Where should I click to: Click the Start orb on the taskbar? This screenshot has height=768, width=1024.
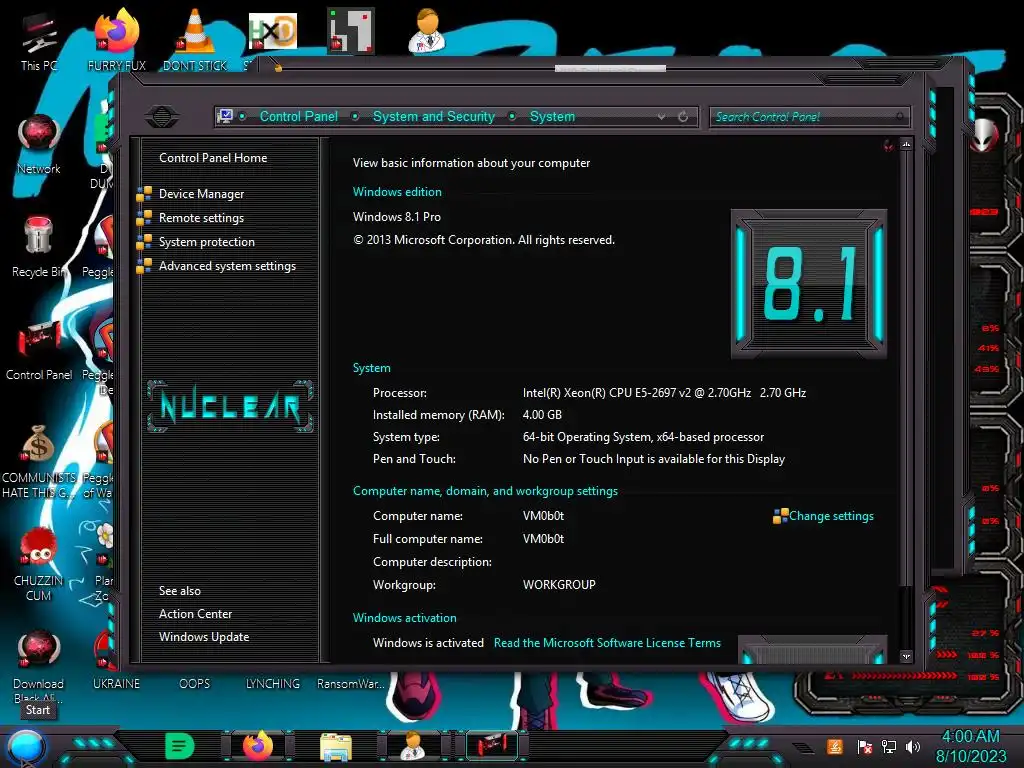26,748
